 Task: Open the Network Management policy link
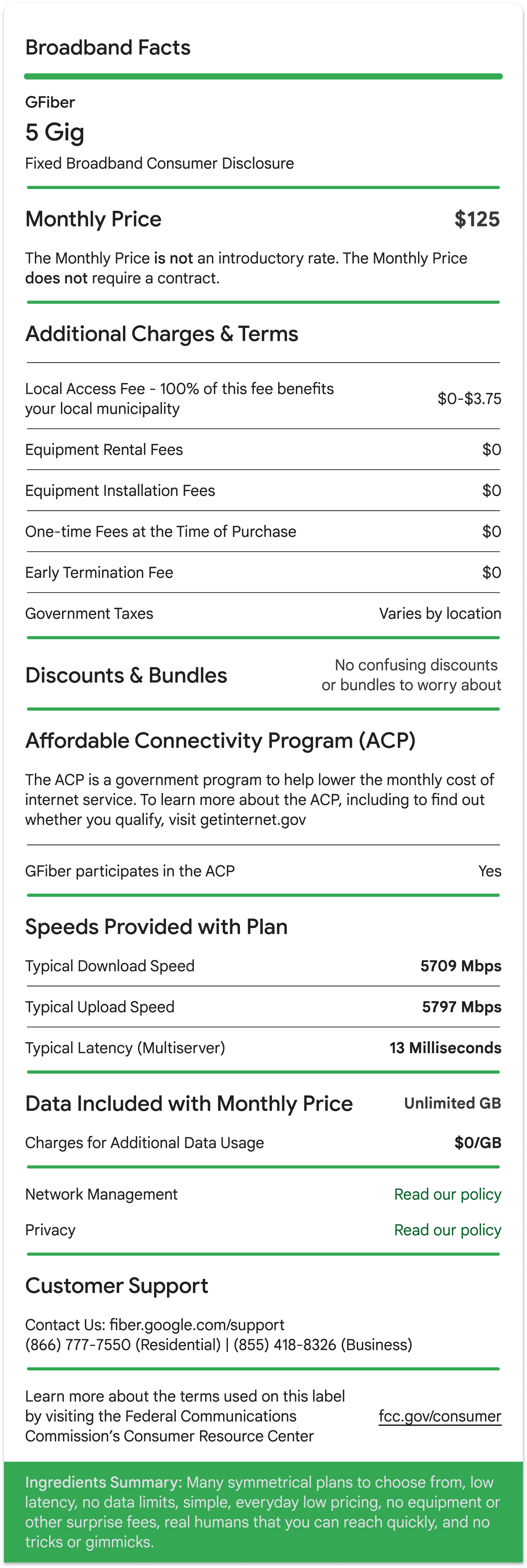447,1194
